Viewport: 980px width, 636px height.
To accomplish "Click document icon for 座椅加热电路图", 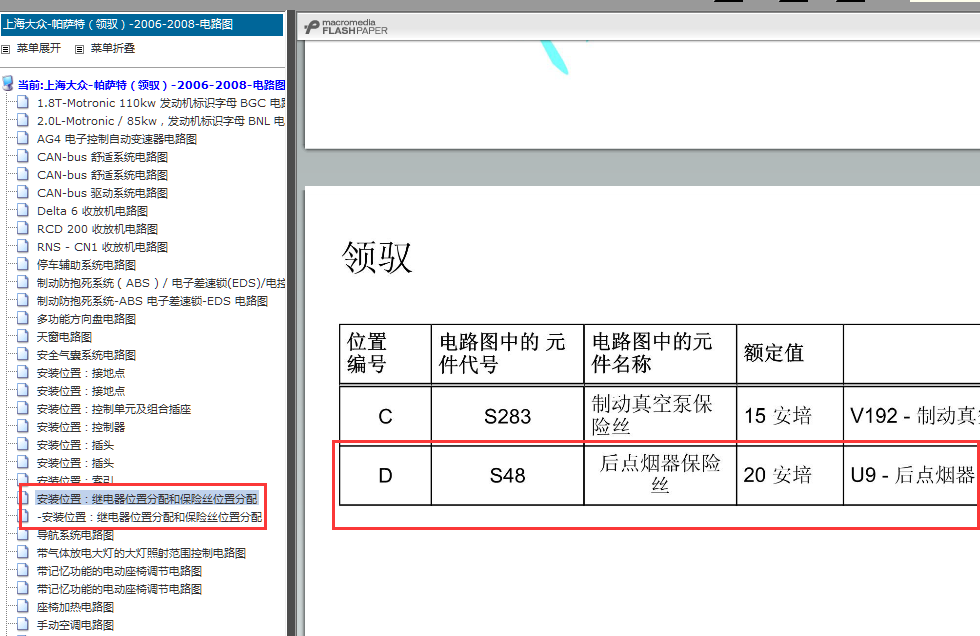I will click(x=23, y=606).
